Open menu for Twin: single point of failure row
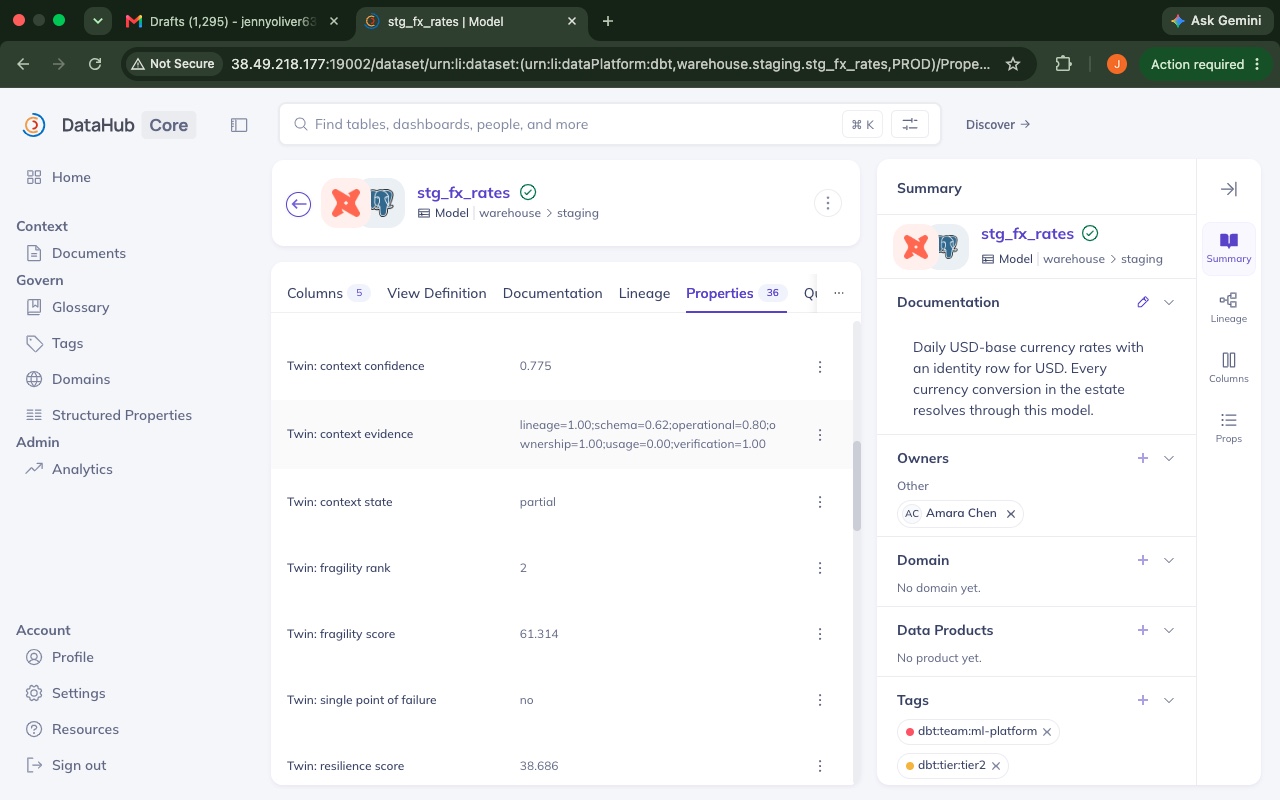Image resolution: width=1280 pixels, height=800 pixels. [x=820, y=700]
